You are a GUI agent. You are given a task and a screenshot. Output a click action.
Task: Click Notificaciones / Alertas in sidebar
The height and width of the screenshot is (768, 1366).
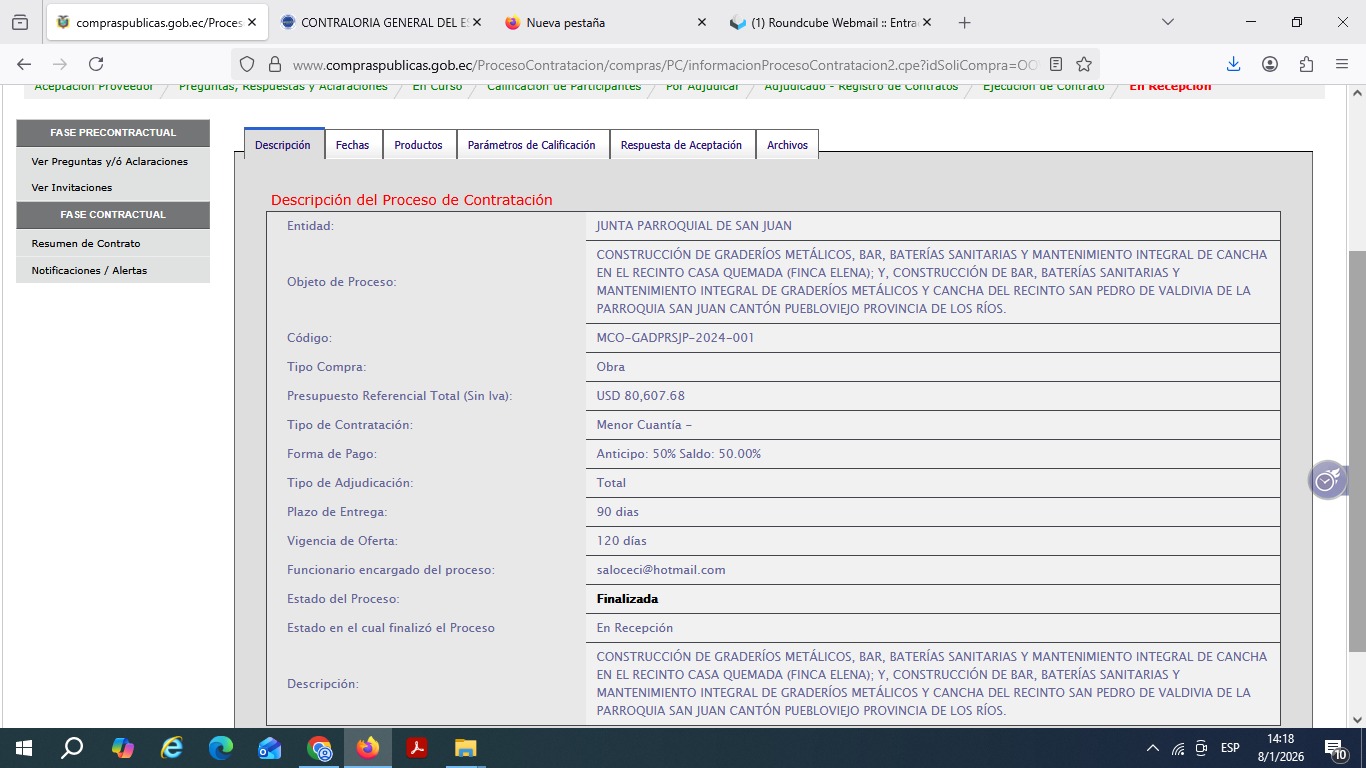(x=89, y=270)
